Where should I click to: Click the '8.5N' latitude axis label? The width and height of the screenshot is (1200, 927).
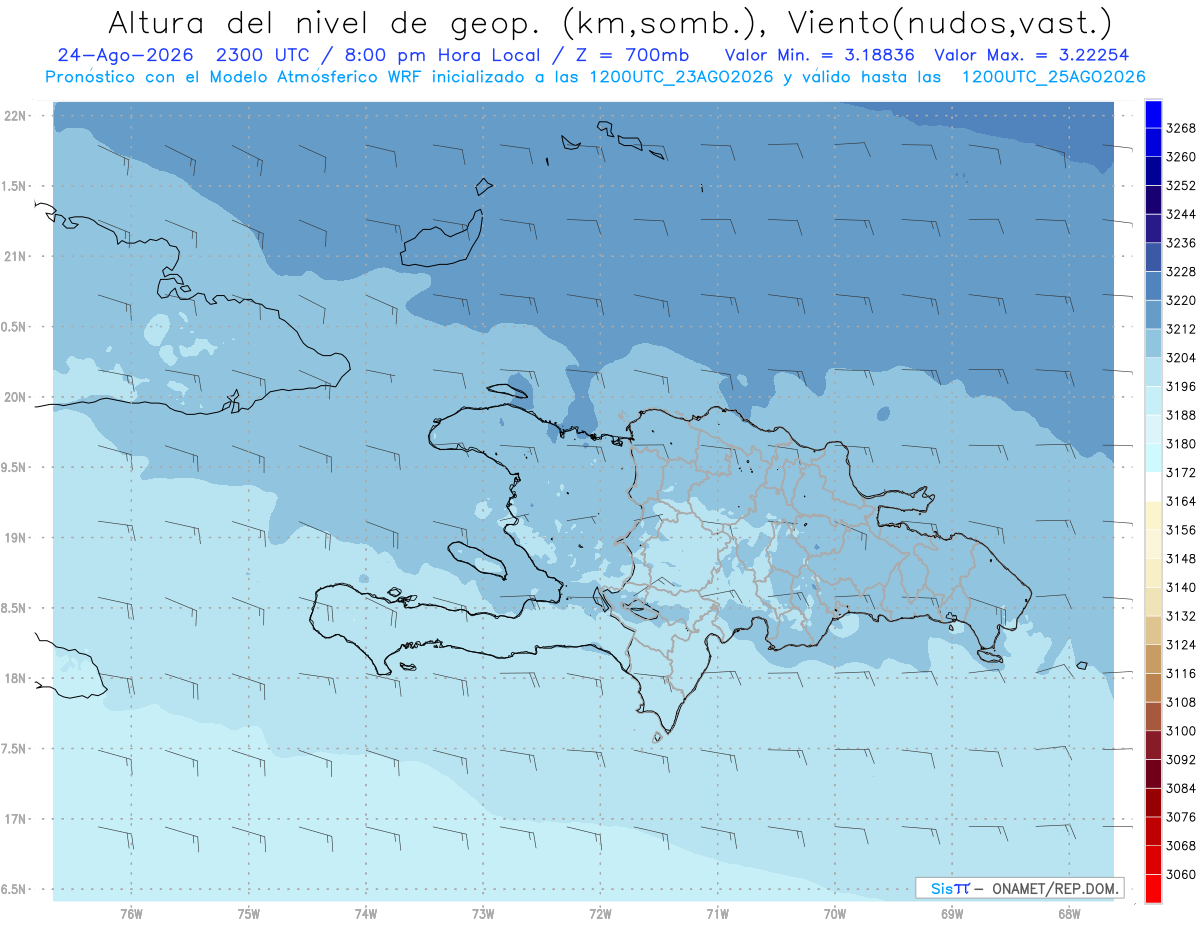(14, 608)
